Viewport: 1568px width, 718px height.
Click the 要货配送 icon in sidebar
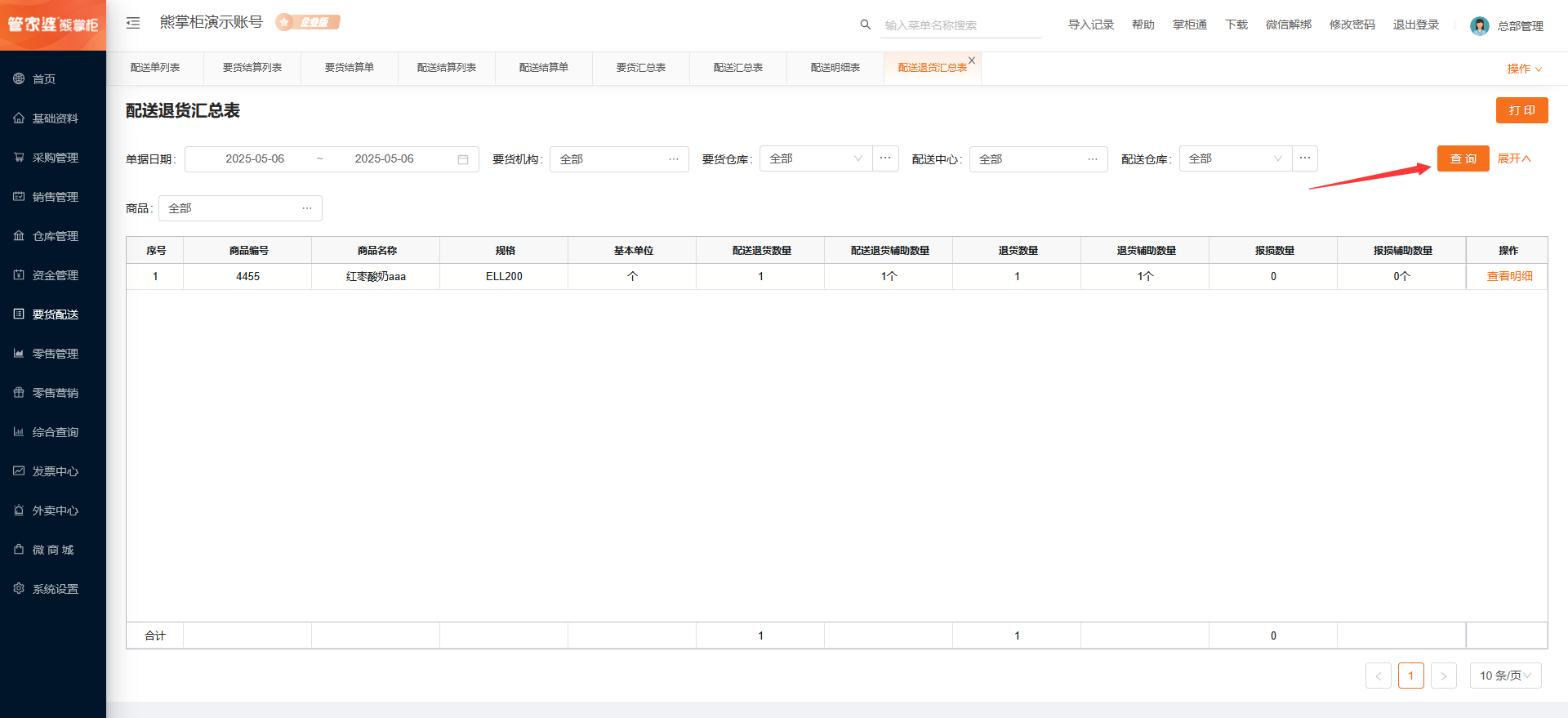pyautogui.click(x=19, y=314)
